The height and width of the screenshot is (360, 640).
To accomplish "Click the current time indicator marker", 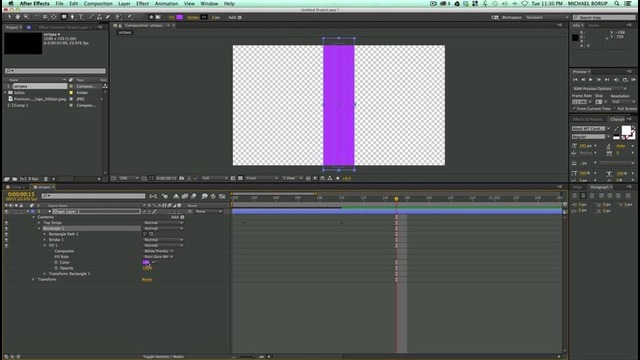I will click(396, 199).
